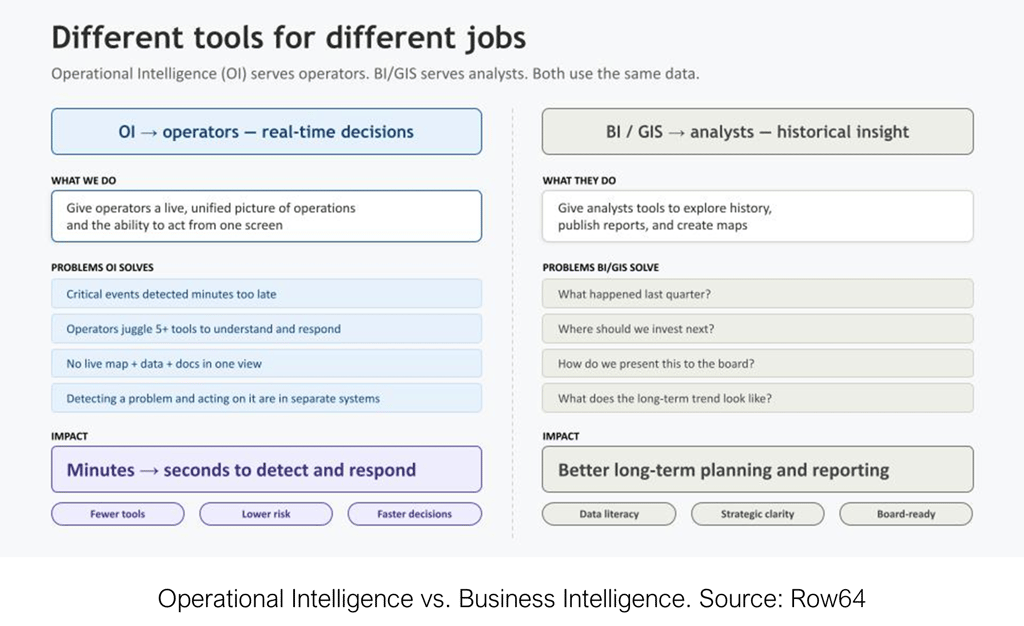This screenshot has height=626, width=1024.
Task: Select the 'Strategic clarity' pill
Action: click(757, 514)
